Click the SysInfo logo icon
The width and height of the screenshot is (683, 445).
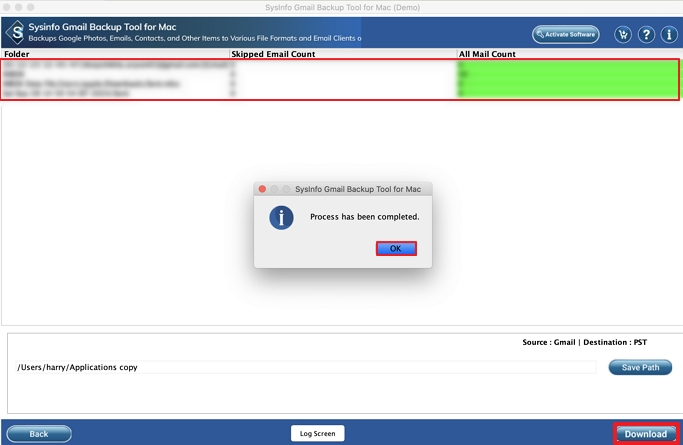click(x=16, y=32)
